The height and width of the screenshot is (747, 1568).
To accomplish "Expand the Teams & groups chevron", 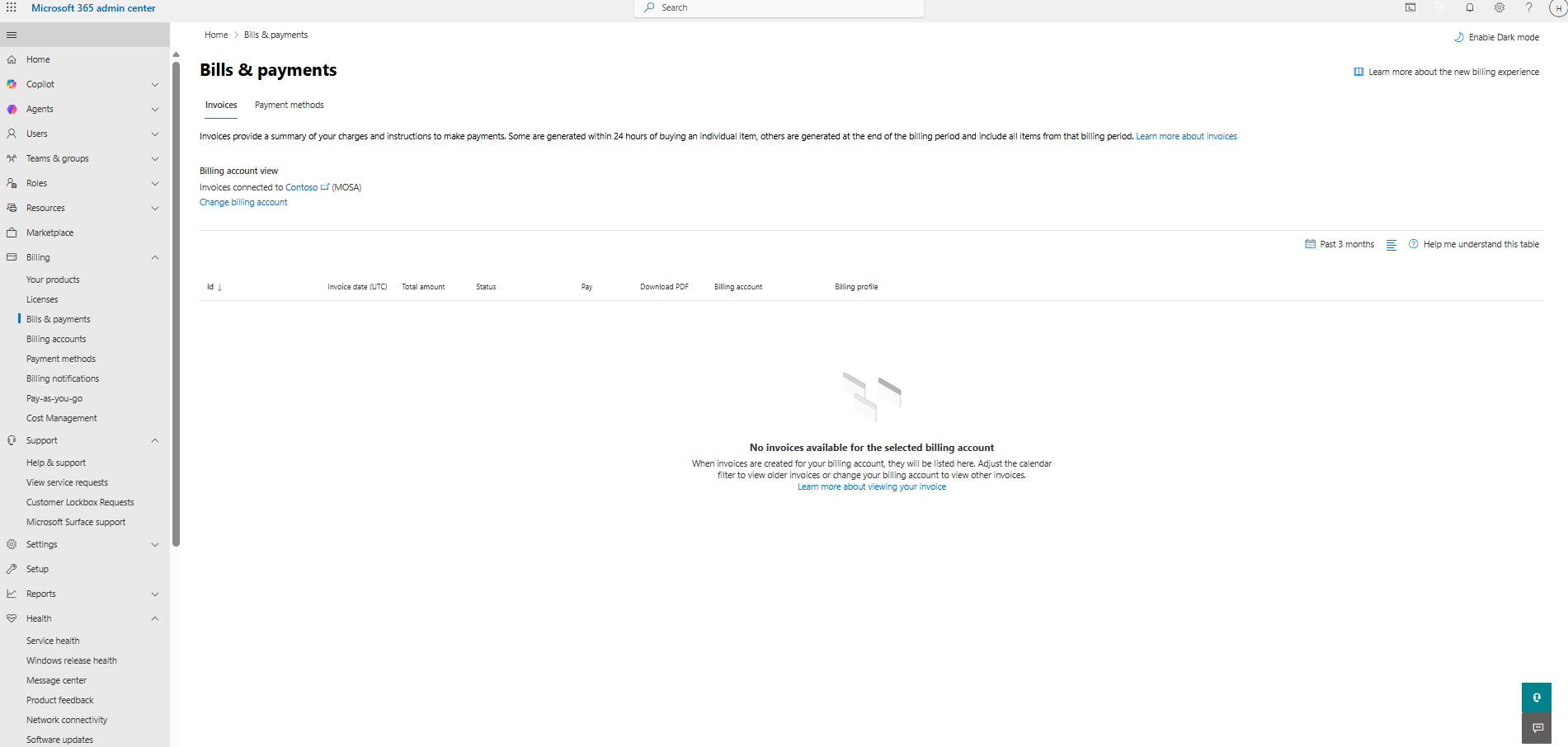I will 155,158.
